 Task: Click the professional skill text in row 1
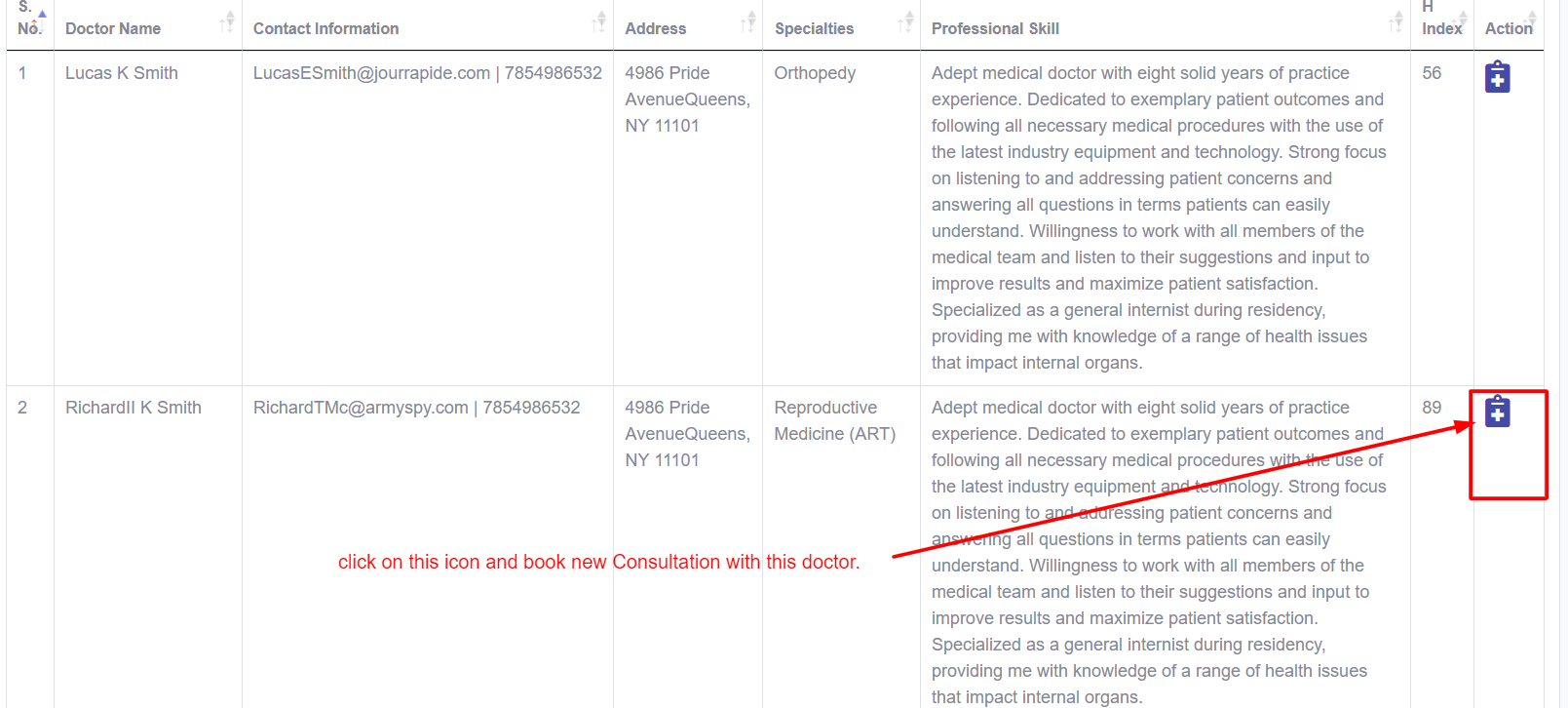(1158, 217)
